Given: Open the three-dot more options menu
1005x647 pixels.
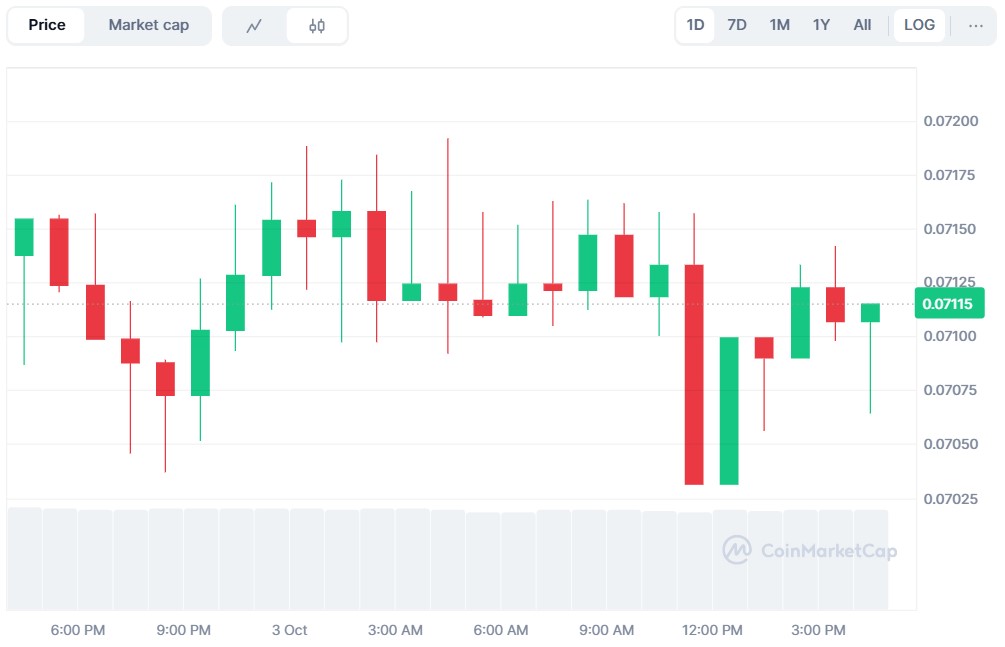Looking at the screenshot, I should [x=976, y=26].
